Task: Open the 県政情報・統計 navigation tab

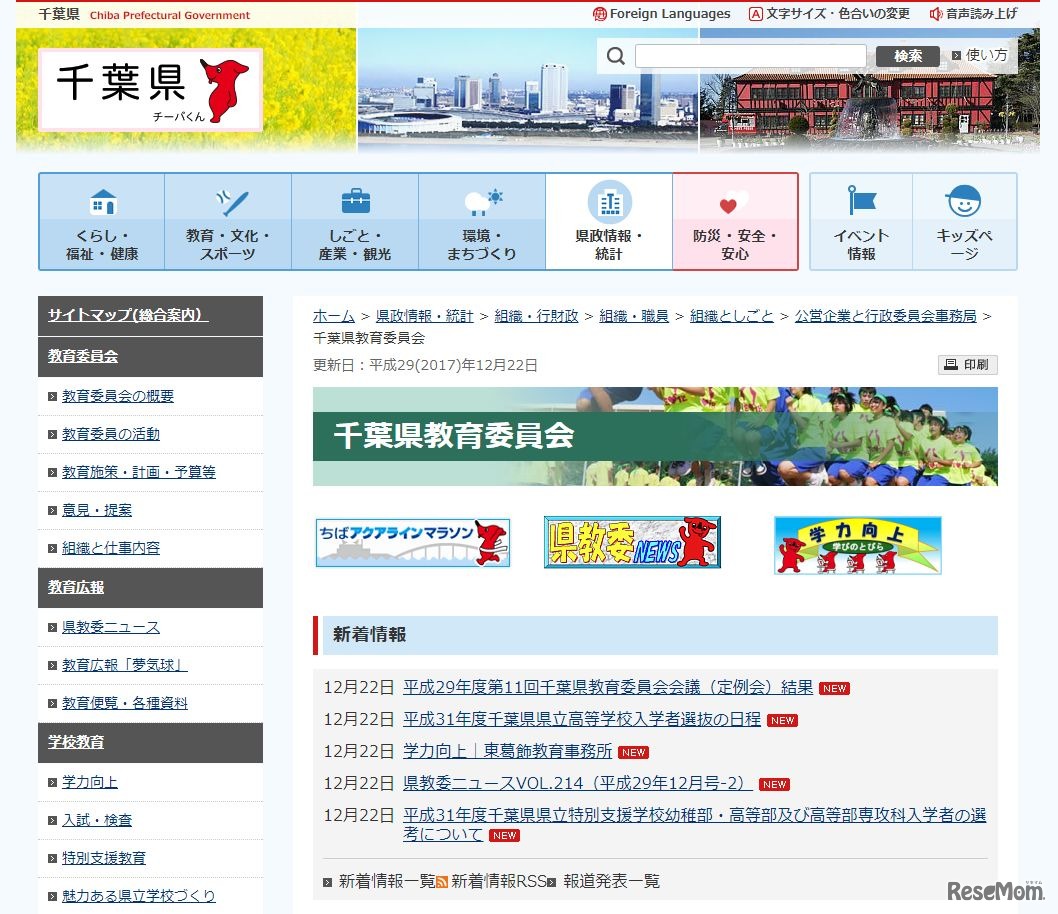Action: click(x=609, y=222)
